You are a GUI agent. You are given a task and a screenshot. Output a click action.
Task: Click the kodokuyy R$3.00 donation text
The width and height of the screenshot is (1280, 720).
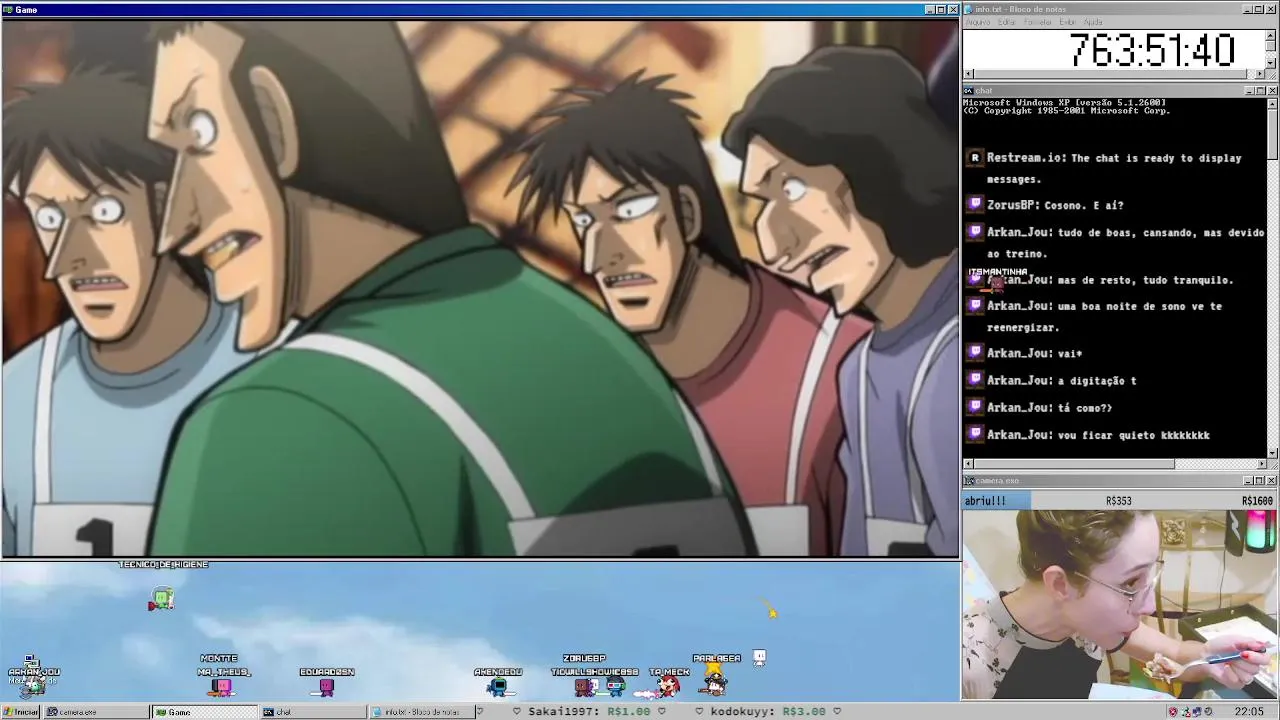pos(768,712)
